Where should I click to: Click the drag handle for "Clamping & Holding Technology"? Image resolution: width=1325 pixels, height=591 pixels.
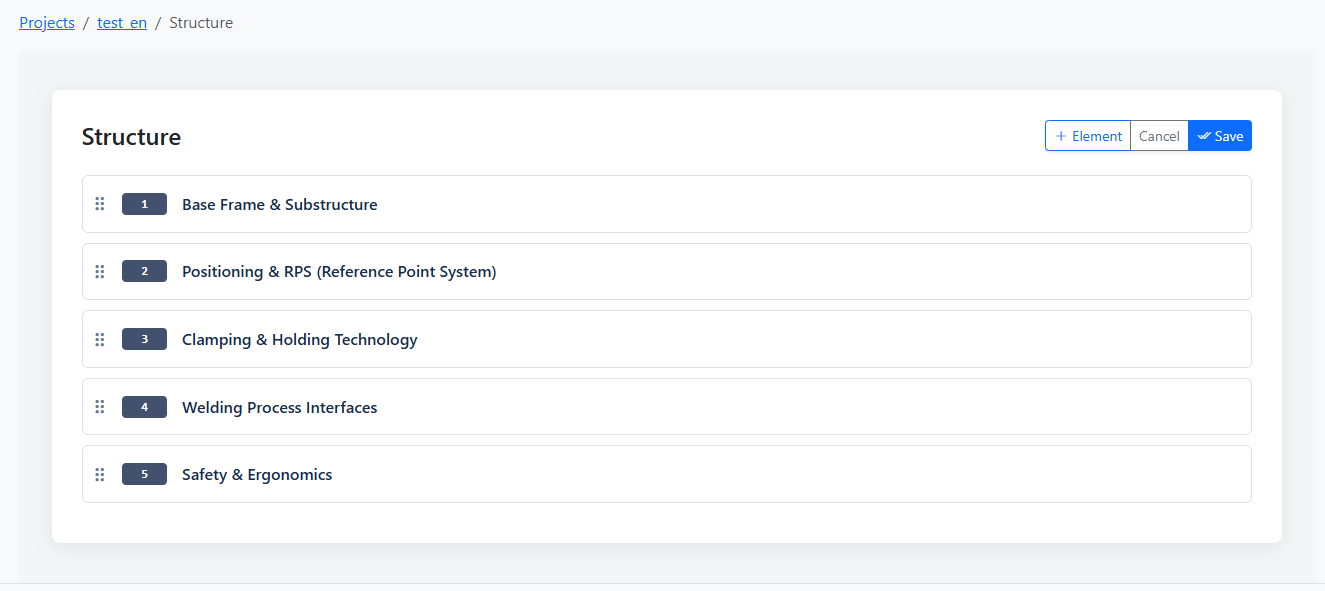coord(99,339)
